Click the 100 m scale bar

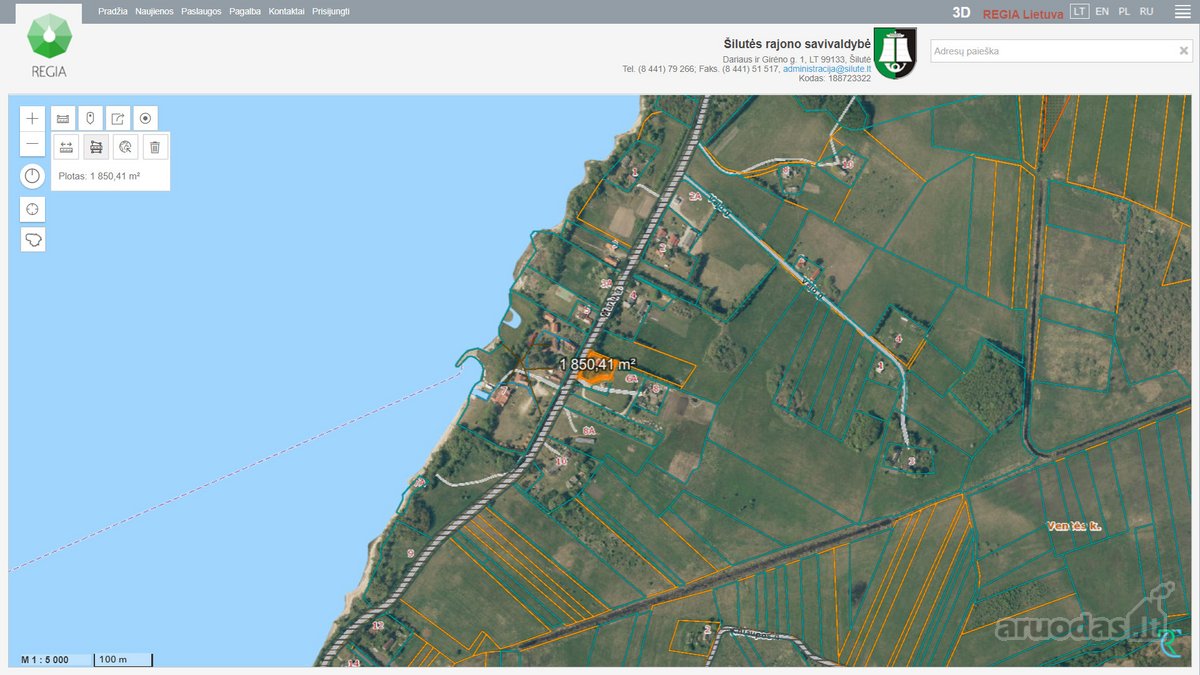[123, 660]
